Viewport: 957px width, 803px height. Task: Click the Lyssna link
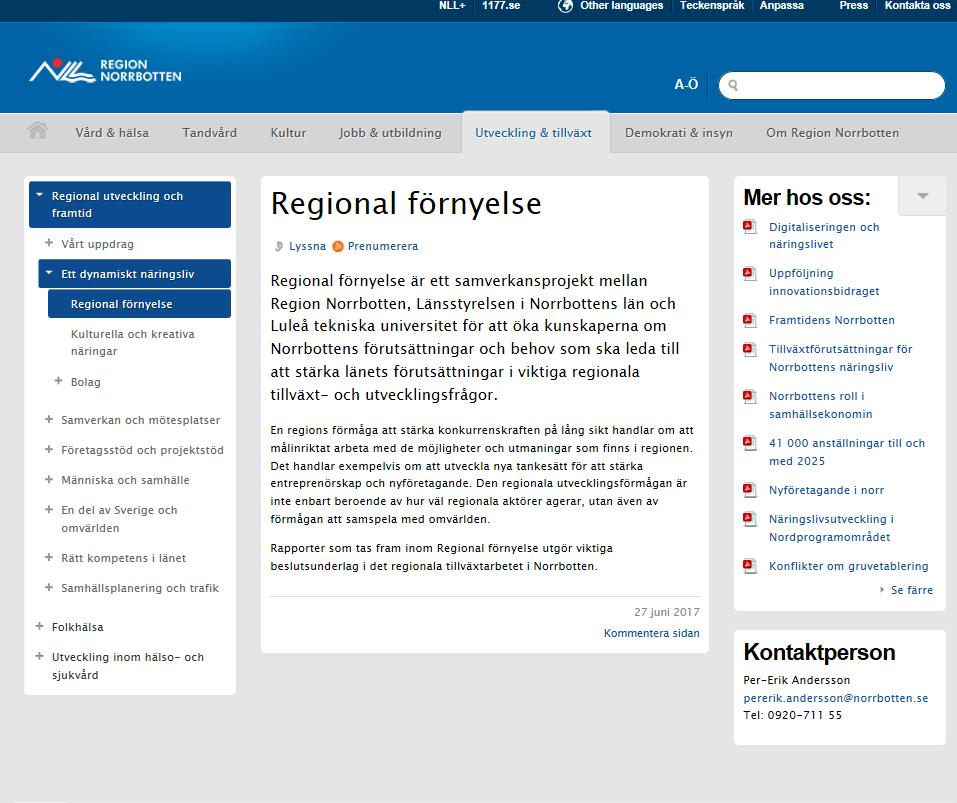[308, 247]
